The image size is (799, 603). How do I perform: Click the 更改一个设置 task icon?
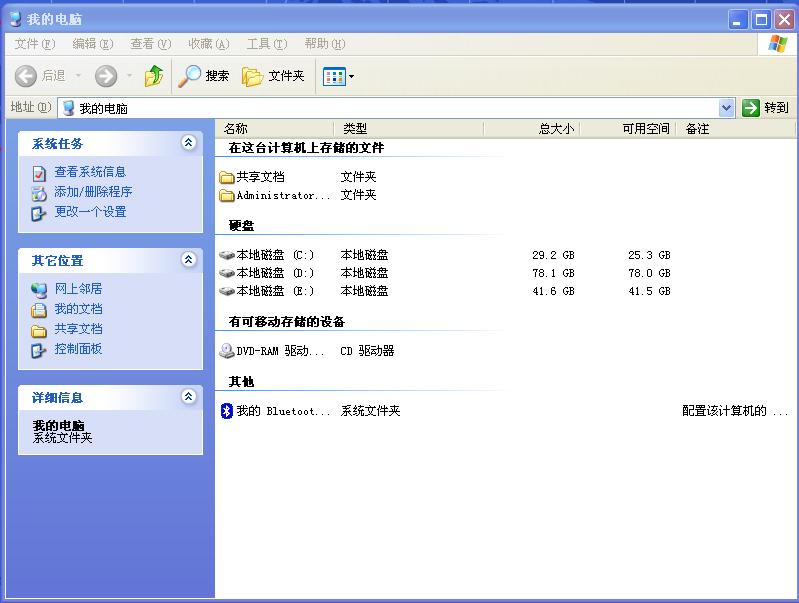pos(39,213)
